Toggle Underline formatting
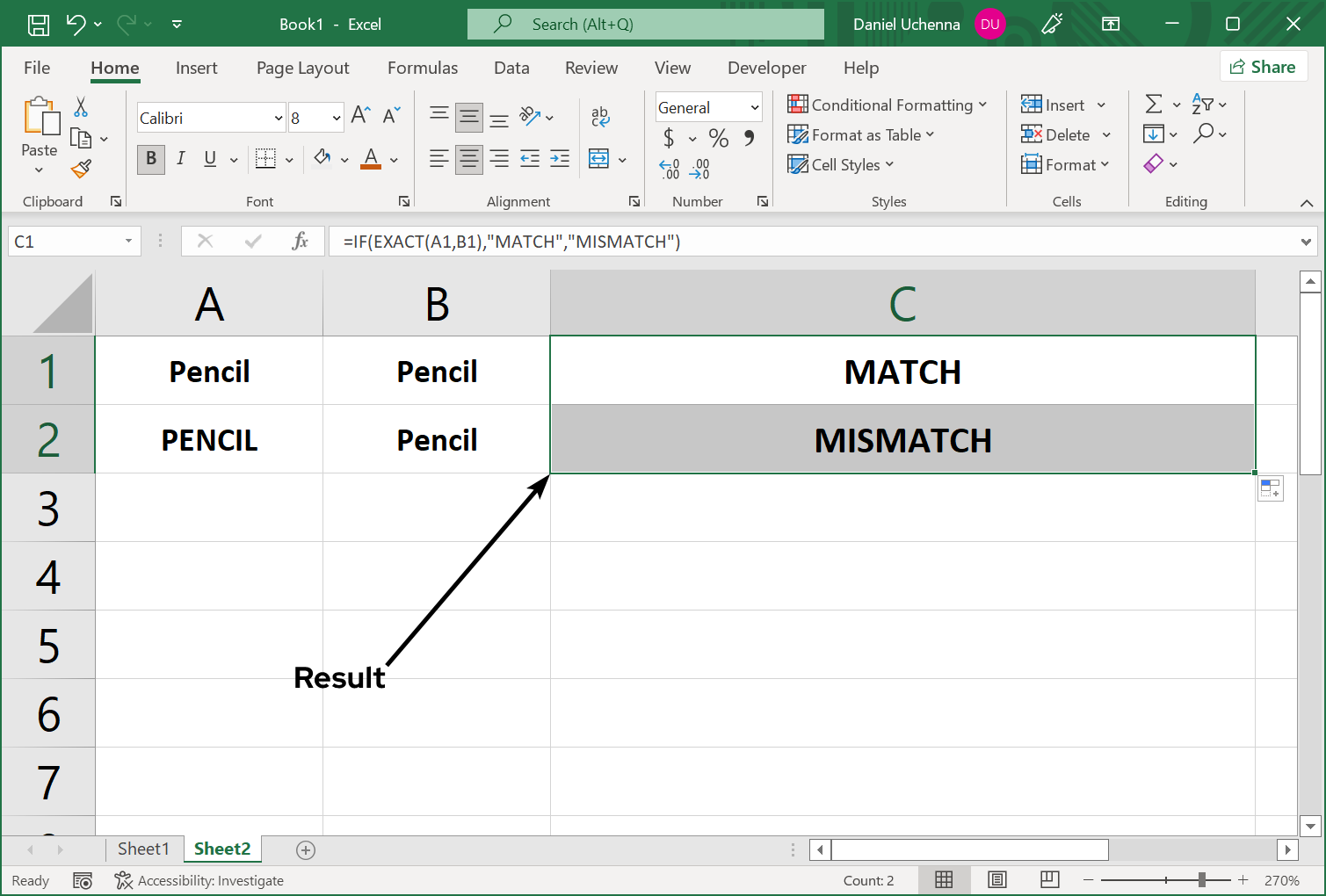This screenshot has width=1326, height=896. coord(210,159)
